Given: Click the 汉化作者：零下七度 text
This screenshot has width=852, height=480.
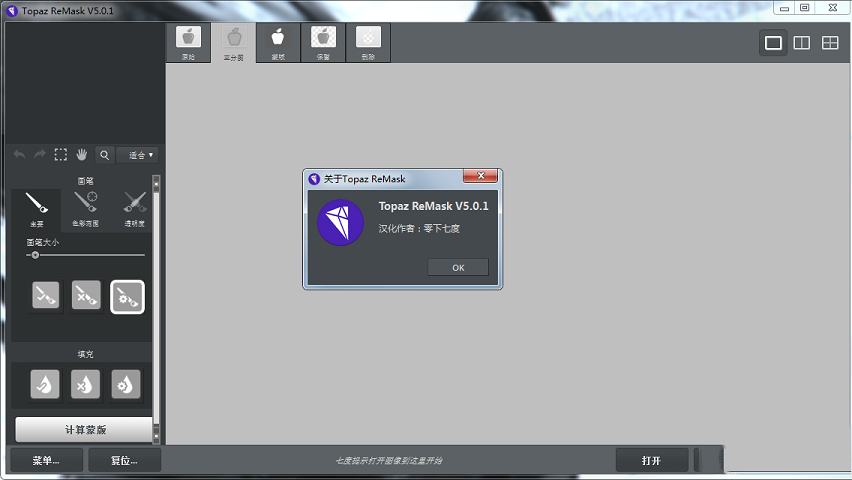Looking at the screenshot, I should (419, 229).
